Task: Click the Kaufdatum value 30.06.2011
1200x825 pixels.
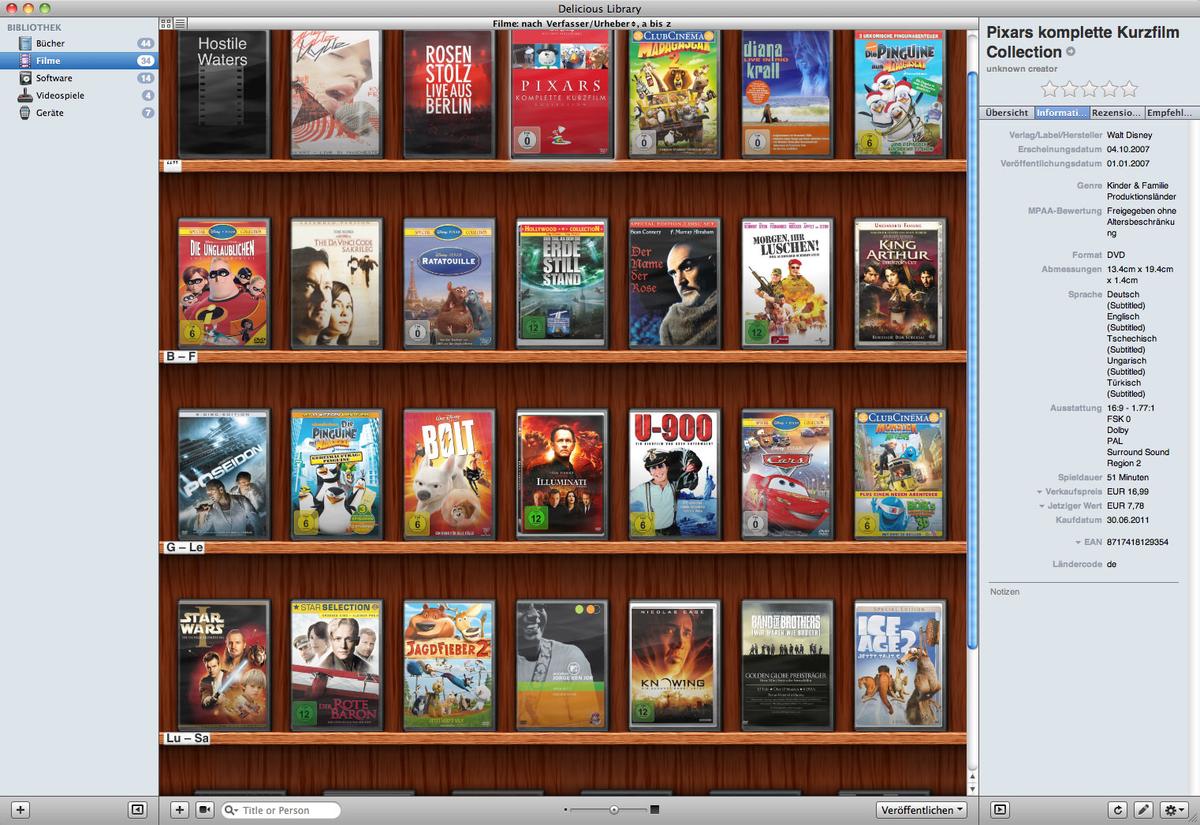Action: (1131, 521)
